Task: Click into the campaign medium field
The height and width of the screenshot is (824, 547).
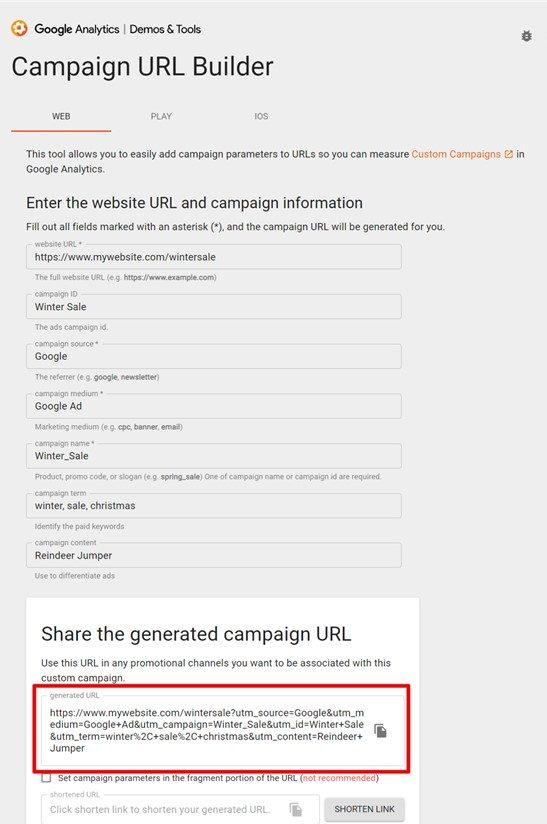Action: (x=214, y=406)
